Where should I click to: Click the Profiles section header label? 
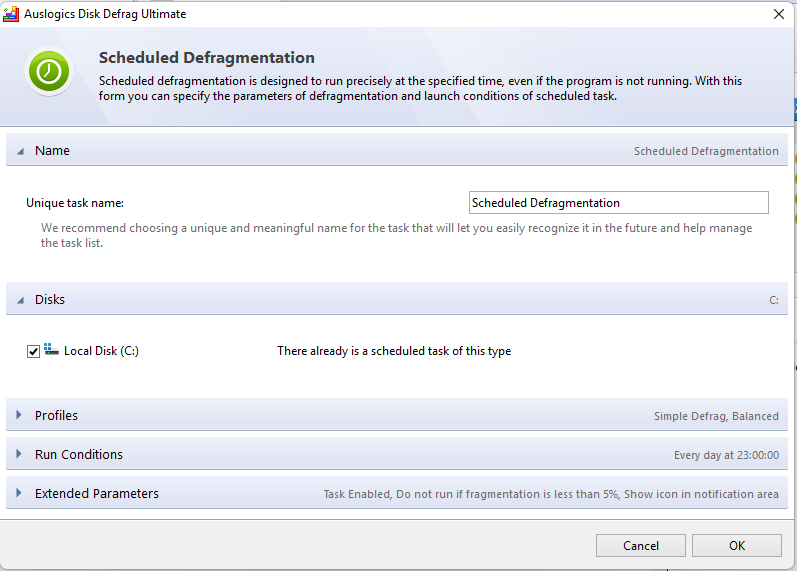point(56,416)
